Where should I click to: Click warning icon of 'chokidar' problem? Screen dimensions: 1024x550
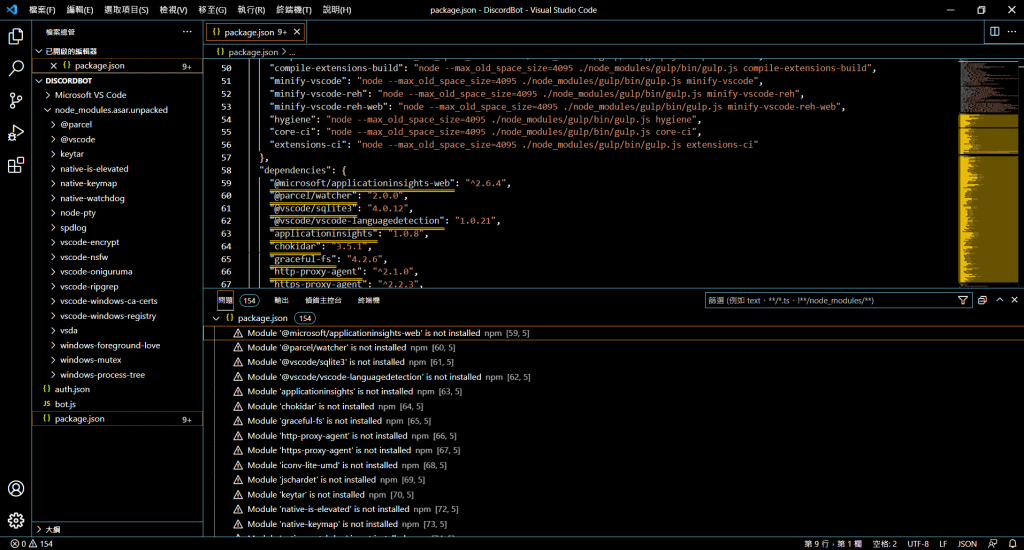pos(238,406)
